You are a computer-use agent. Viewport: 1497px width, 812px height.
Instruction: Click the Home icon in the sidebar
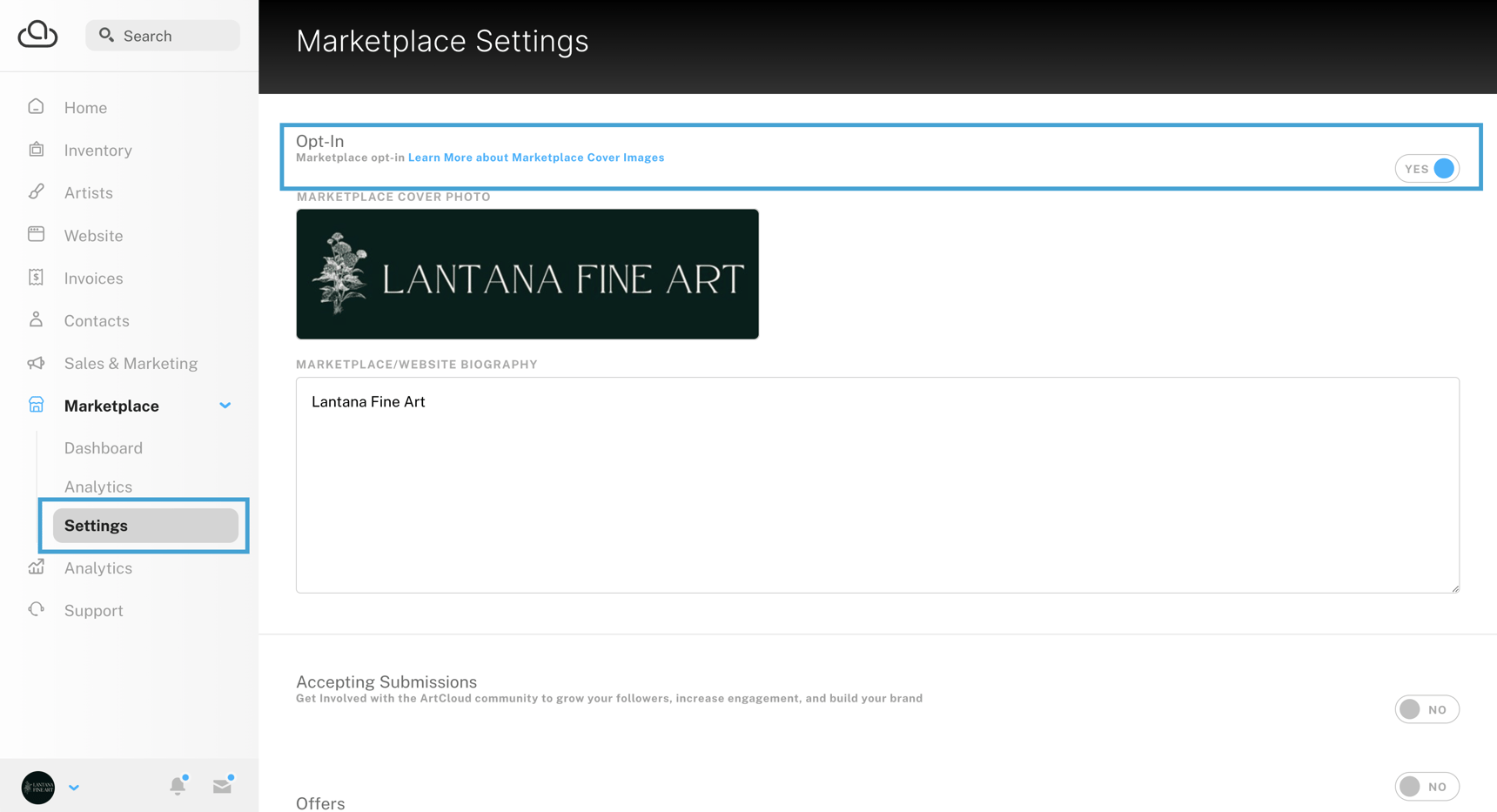pyautogui.click(x=36, y=106)
